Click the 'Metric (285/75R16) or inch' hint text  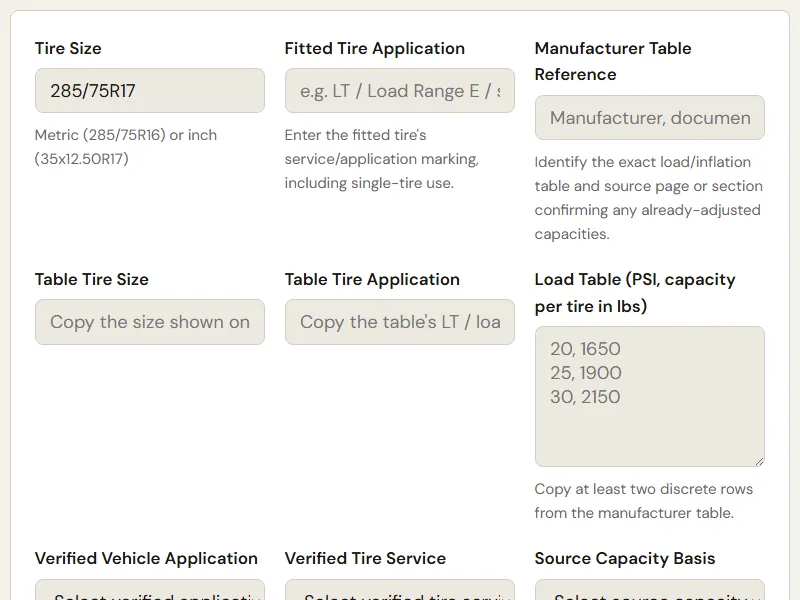[x=126, y=147]
